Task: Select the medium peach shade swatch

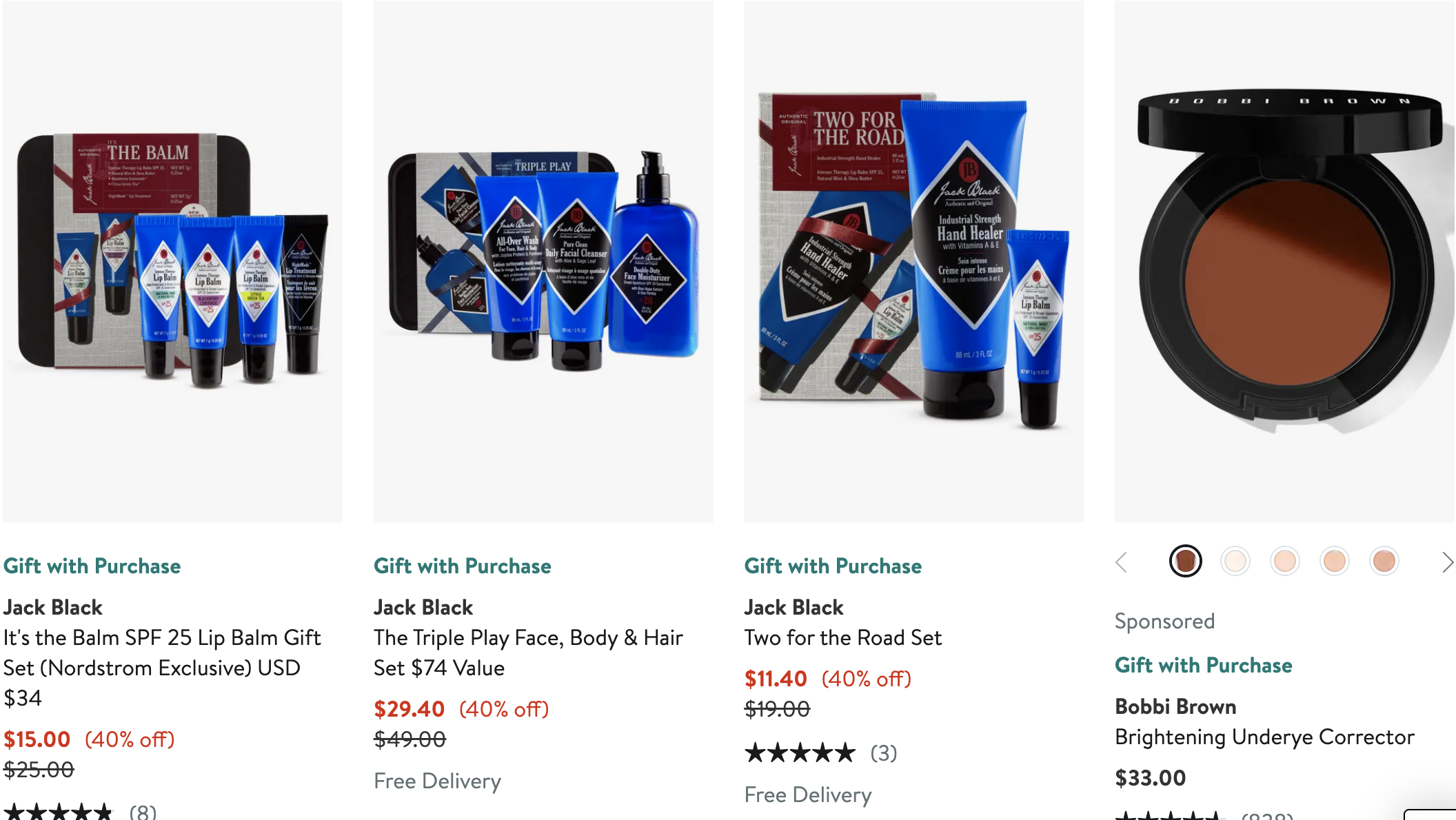Action: pyautogui.click(x=1335, y=561)
